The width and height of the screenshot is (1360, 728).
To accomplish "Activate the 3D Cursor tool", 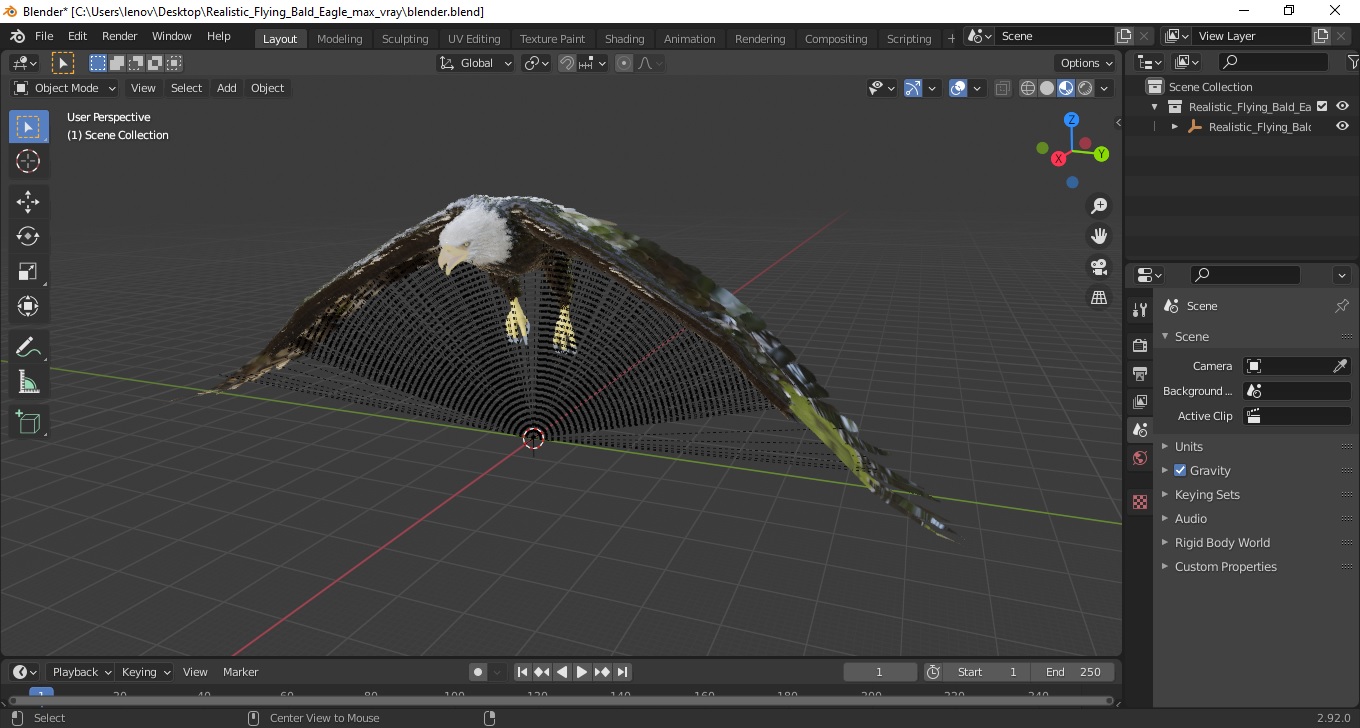I will (28, 161).
